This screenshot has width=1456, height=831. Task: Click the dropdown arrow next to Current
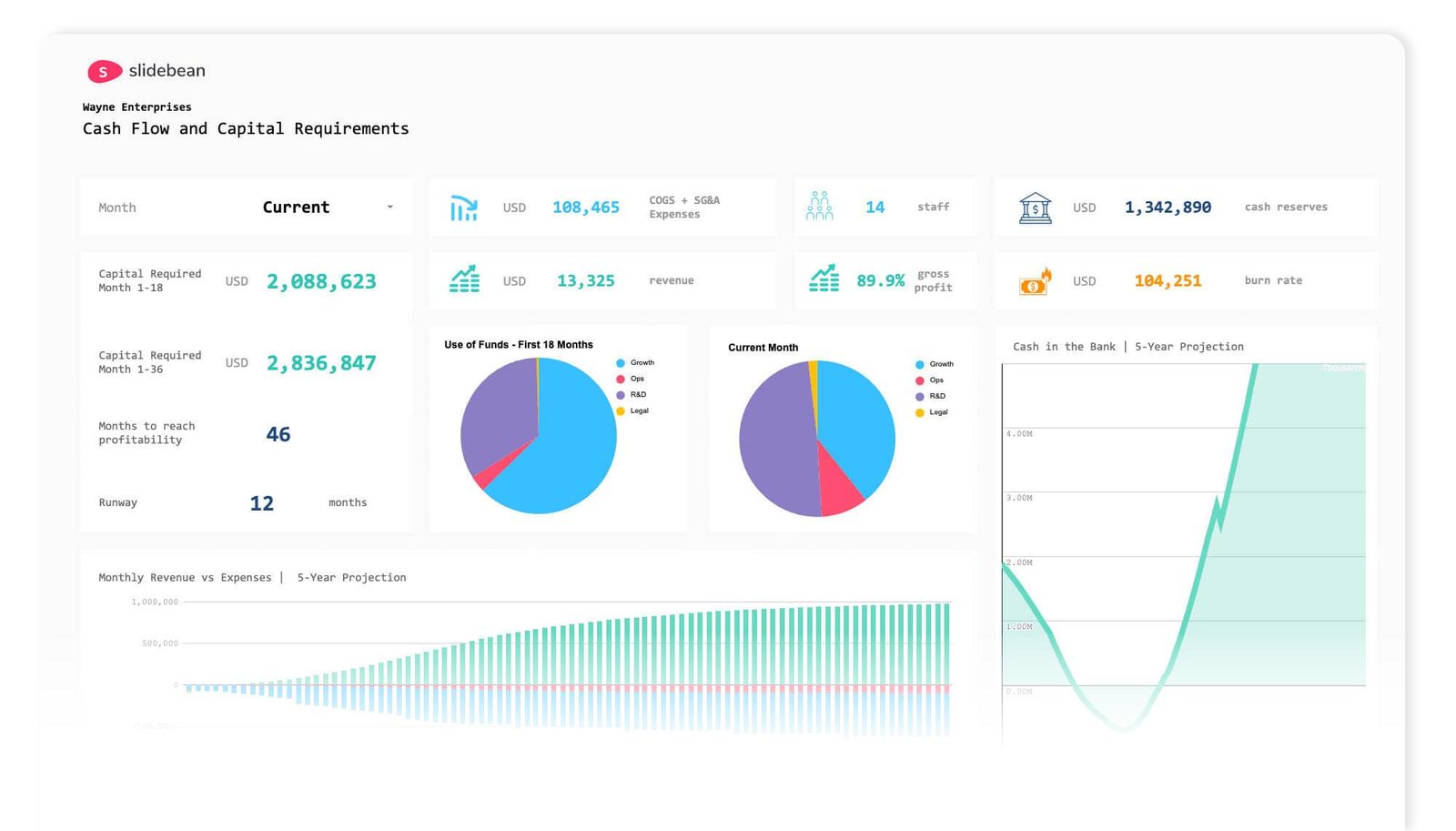coord(391,208)
